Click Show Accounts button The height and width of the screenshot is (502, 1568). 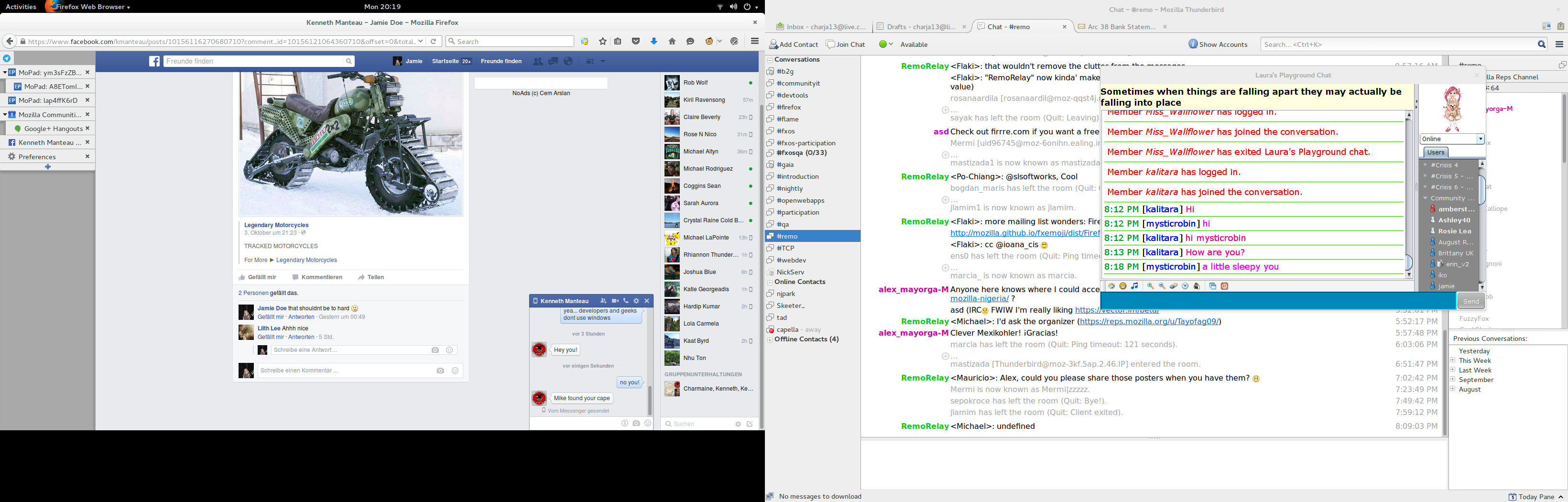click(x=1218, y=44)
